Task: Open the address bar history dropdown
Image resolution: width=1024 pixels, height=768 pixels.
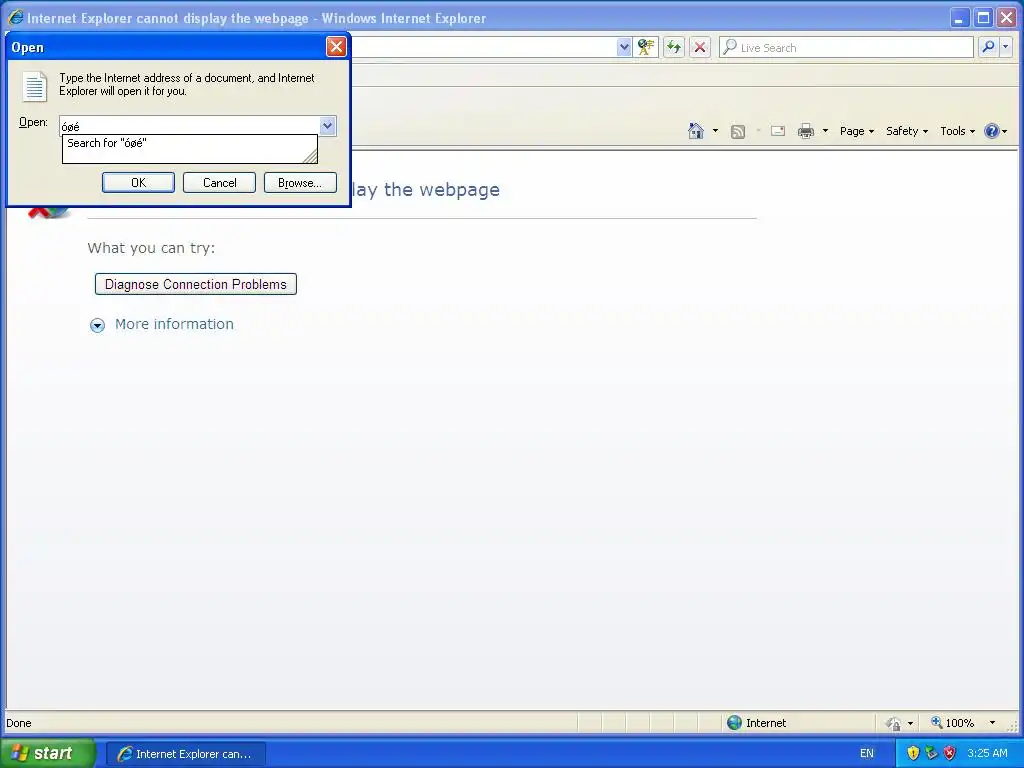Action: tap(624, 47)
